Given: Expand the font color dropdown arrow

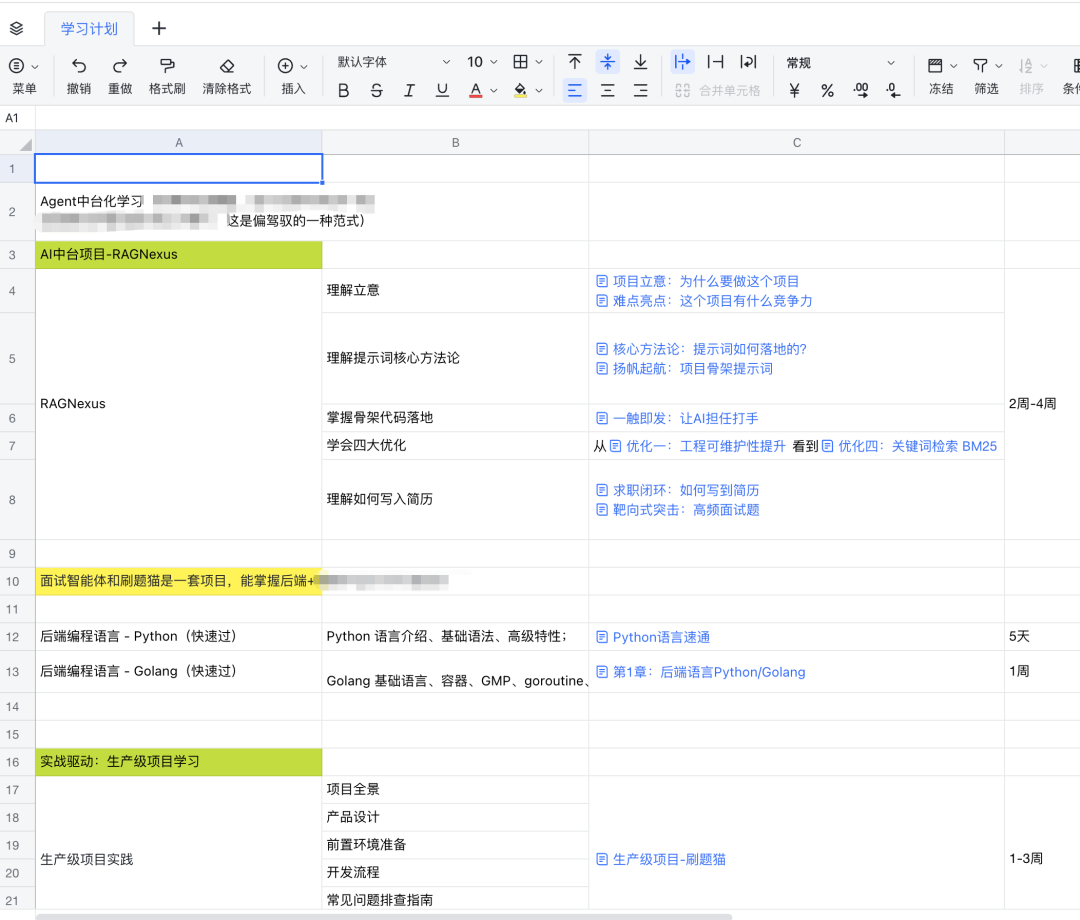Looking at the screenshot, I should (x=494, y=90).
